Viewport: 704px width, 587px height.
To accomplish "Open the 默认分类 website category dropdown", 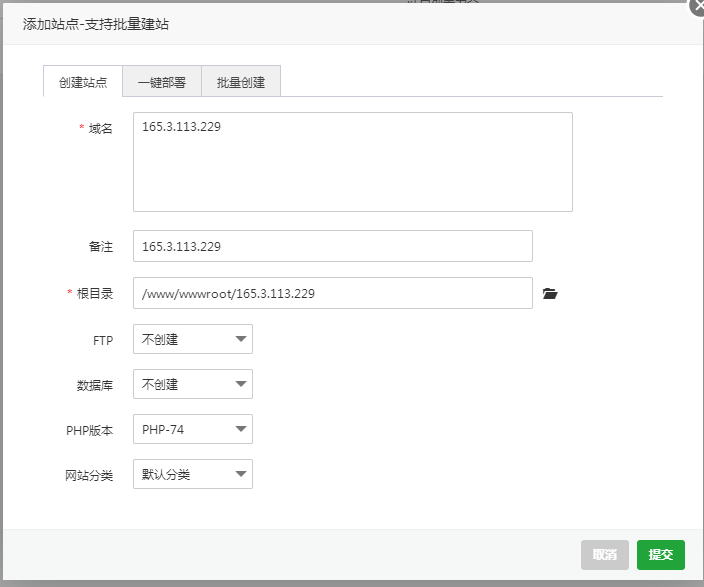I will click(x=193, y=474).
